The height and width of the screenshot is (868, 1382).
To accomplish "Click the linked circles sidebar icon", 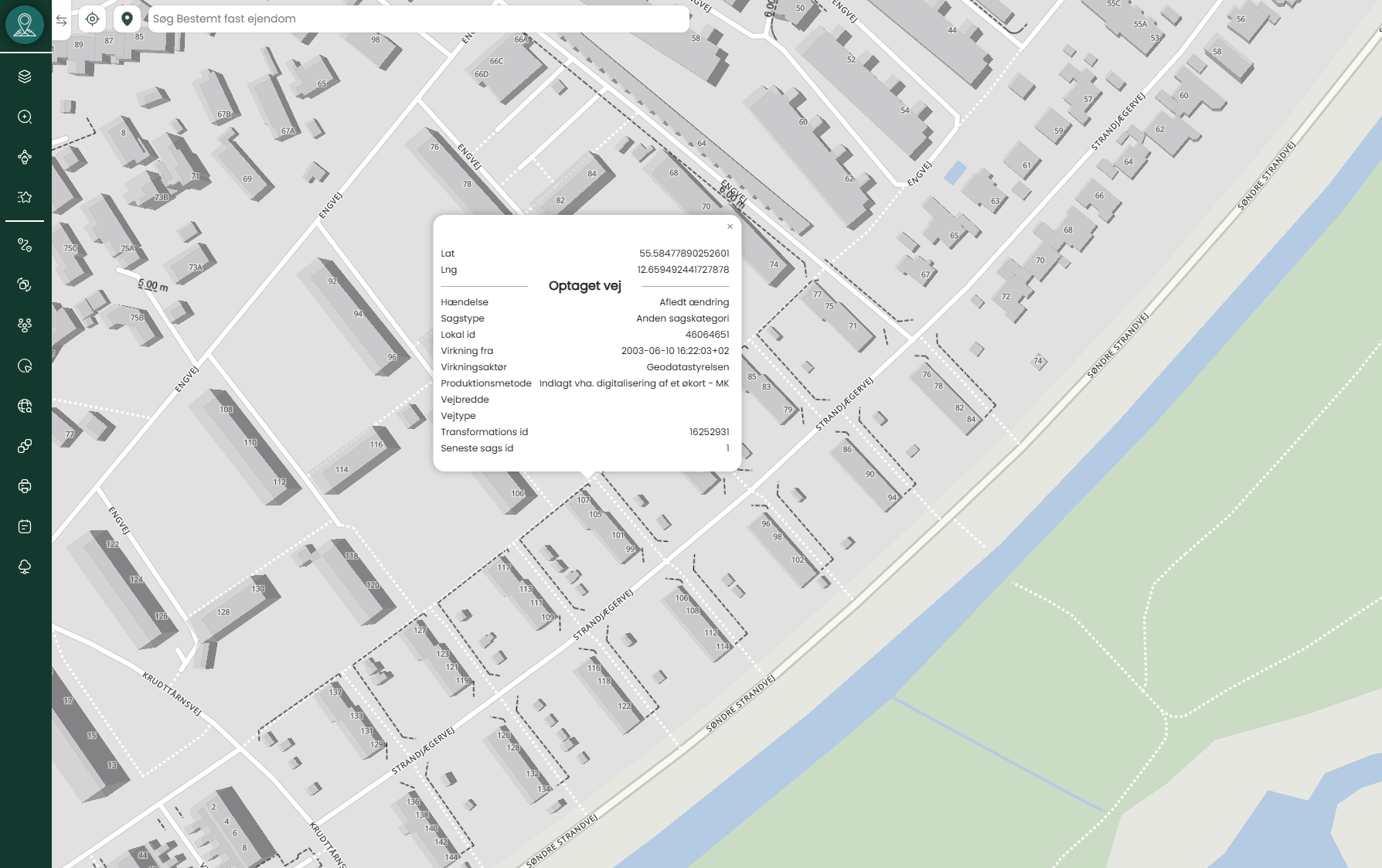I will (x=25, y=446).
